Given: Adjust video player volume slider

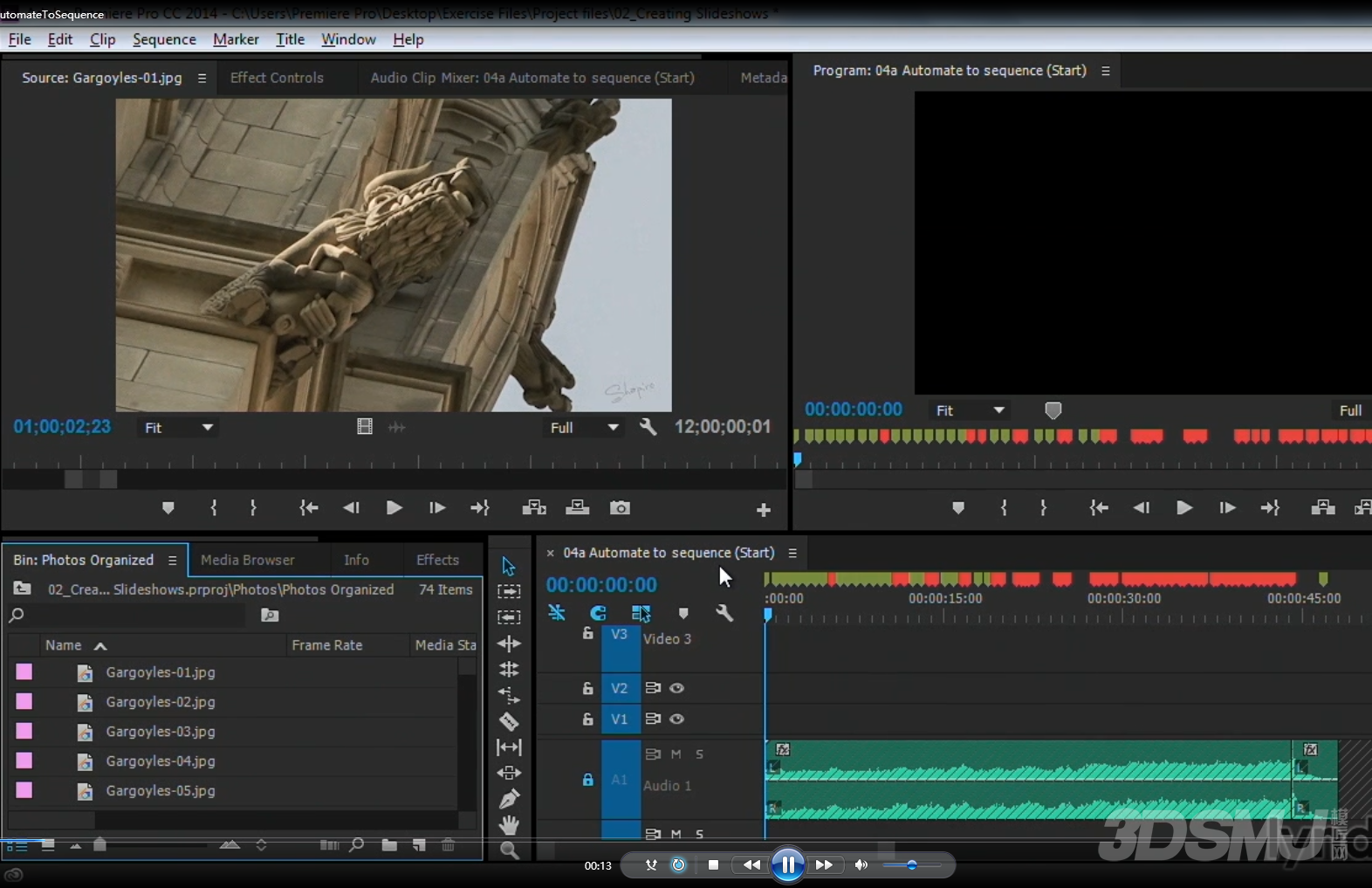Looking at the screenshot, I should point(911,865).
